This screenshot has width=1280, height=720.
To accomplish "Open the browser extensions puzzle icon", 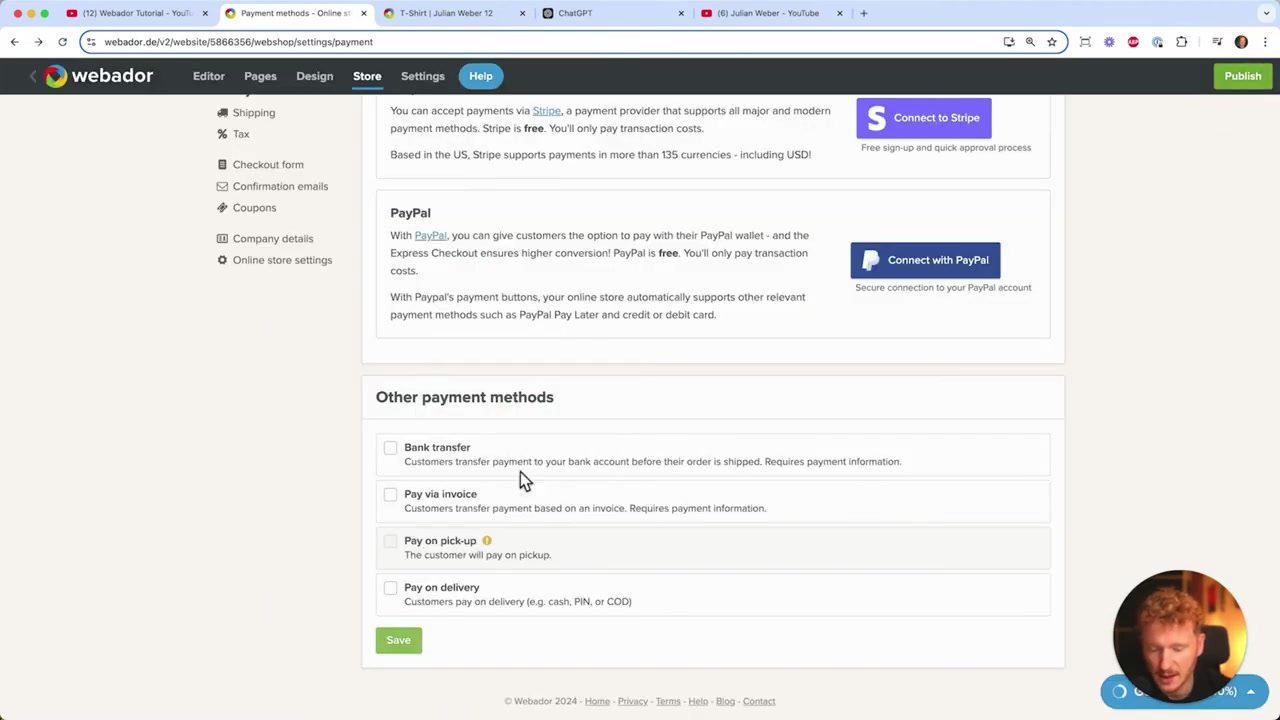I will click(x=1182, y=42).
